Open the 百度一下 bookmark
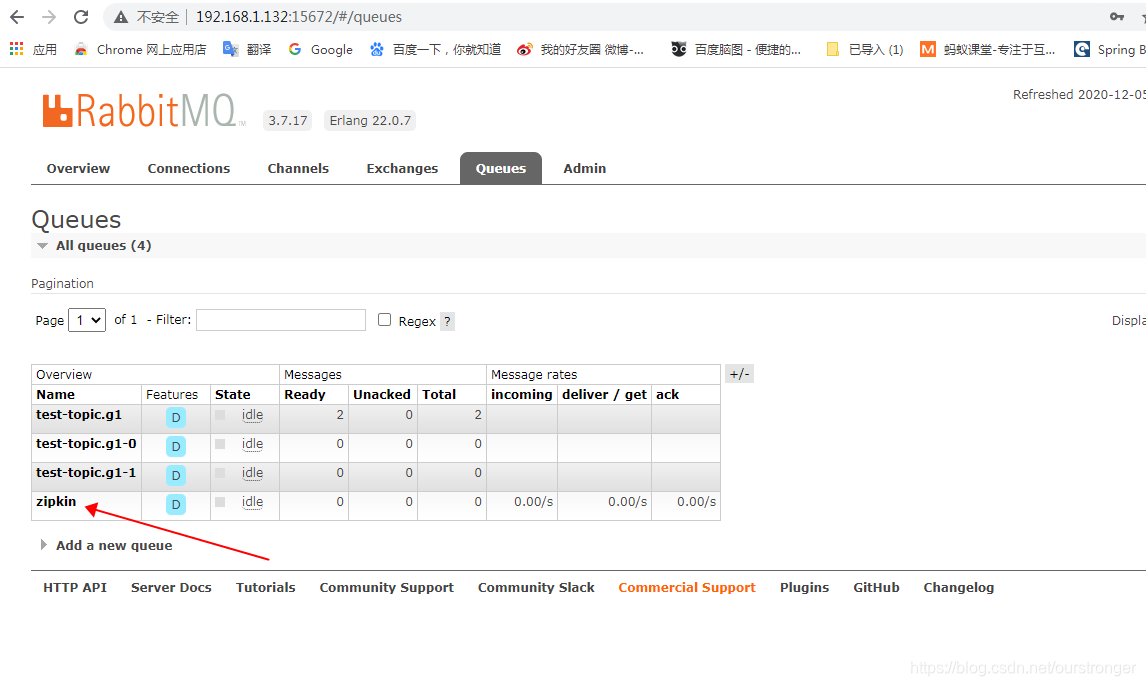 tap(436, 49)
